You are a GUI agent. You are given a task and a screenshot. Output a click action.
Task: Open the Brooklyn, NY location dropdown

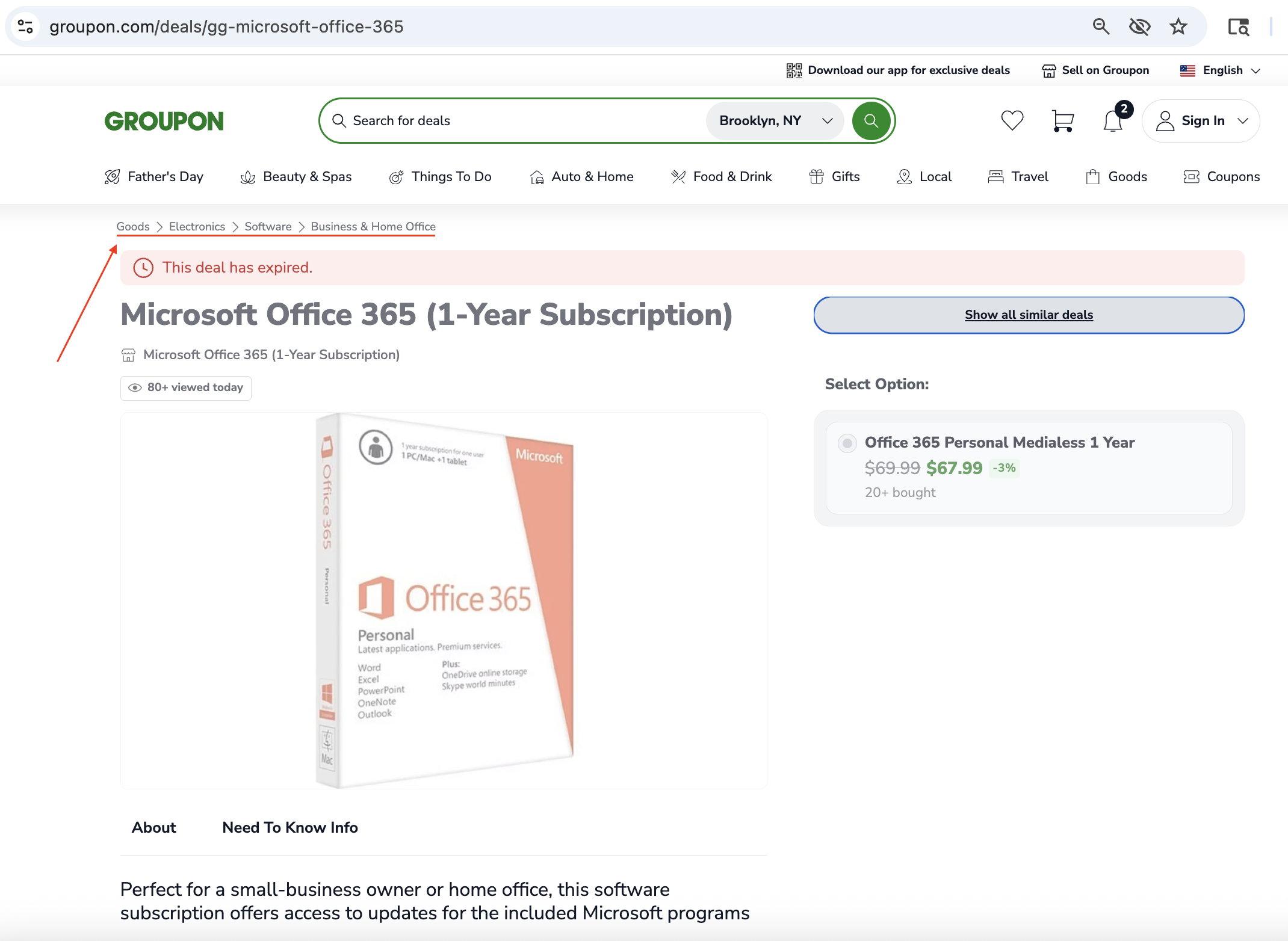(776, 120)
